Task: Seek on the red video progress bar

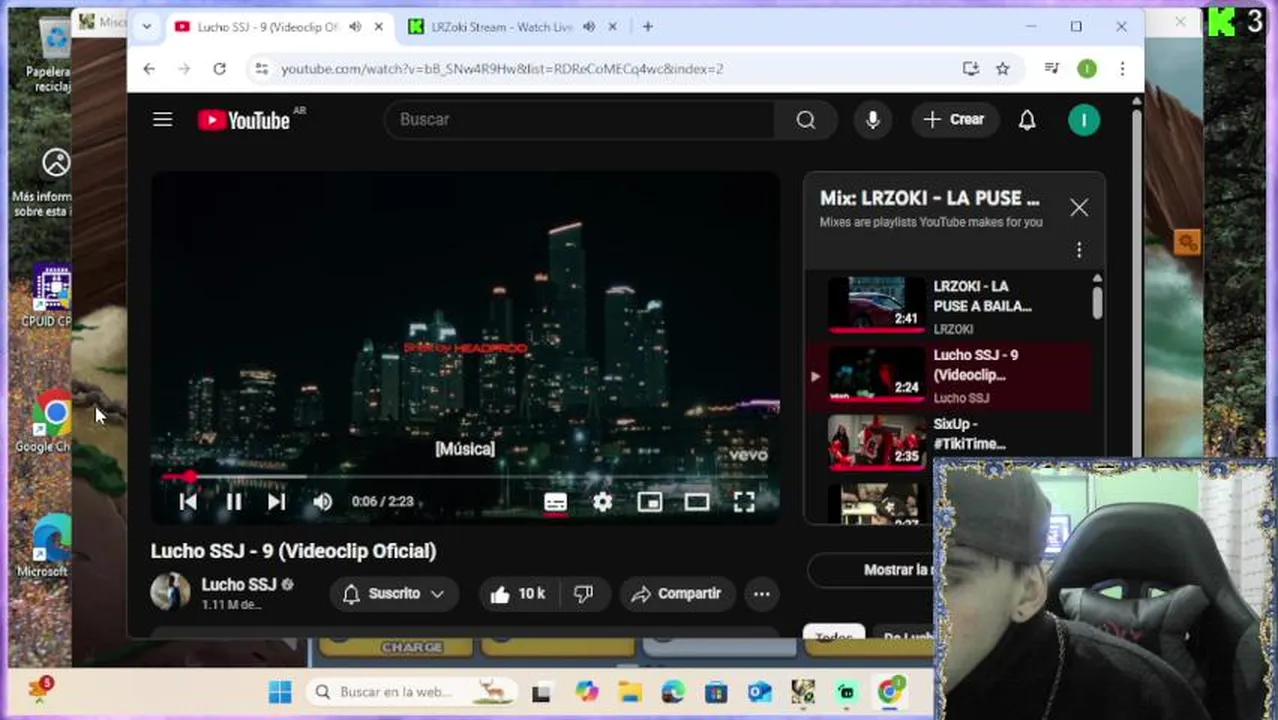Action: click(465, 477)
